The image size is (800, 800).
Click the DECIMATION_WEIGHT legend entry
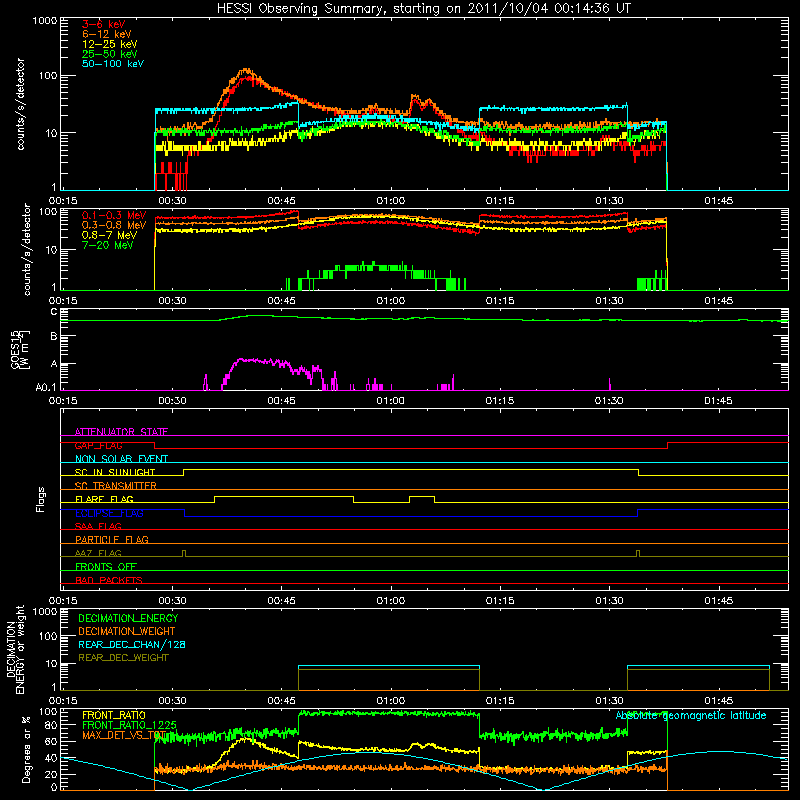pyautogui.click(x=127, y=631)
